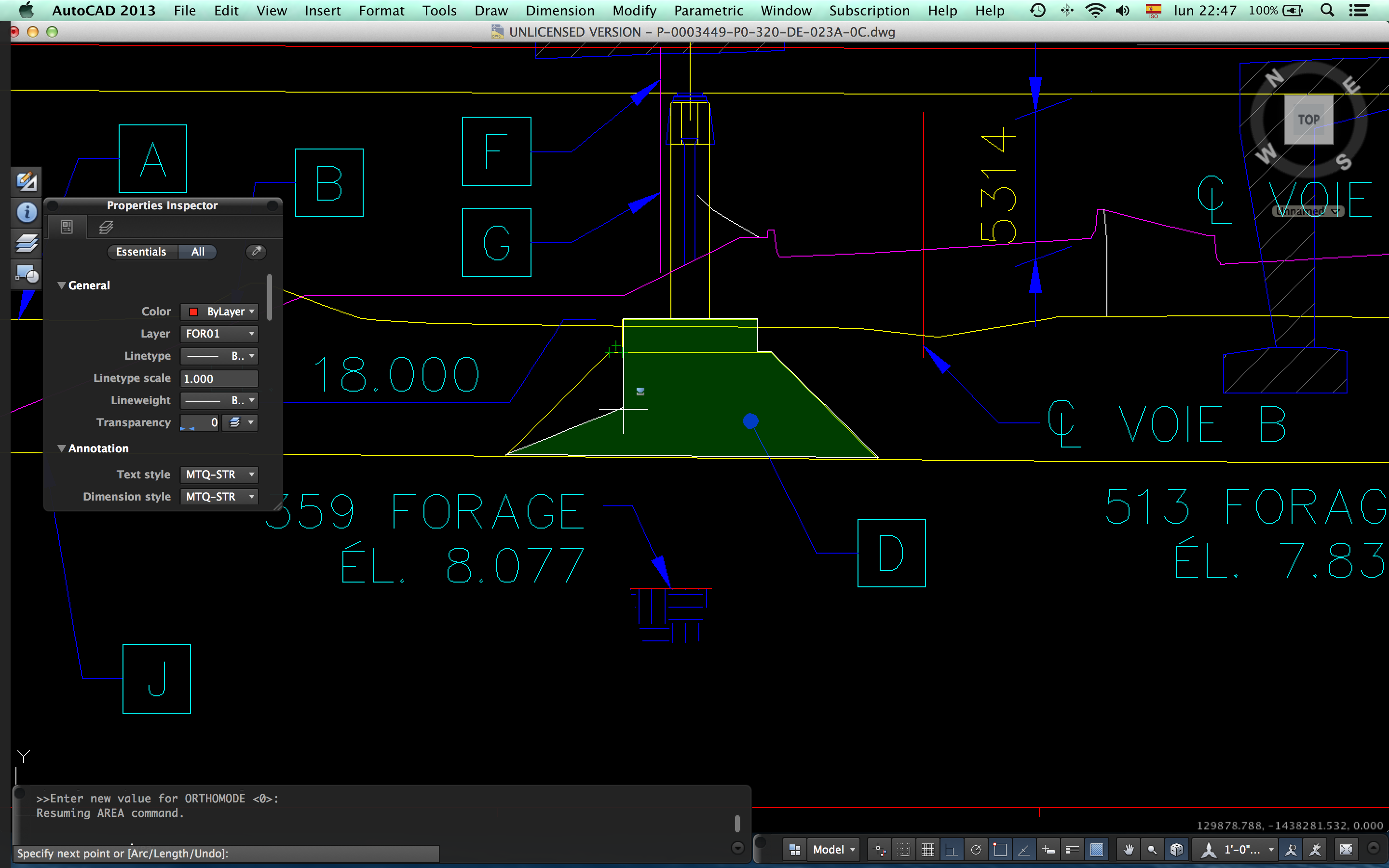This screenshot has height=868, width=1389.
Task: Click the Transparency value slider field
Action: pyautogui.click(x=199, y=422)
